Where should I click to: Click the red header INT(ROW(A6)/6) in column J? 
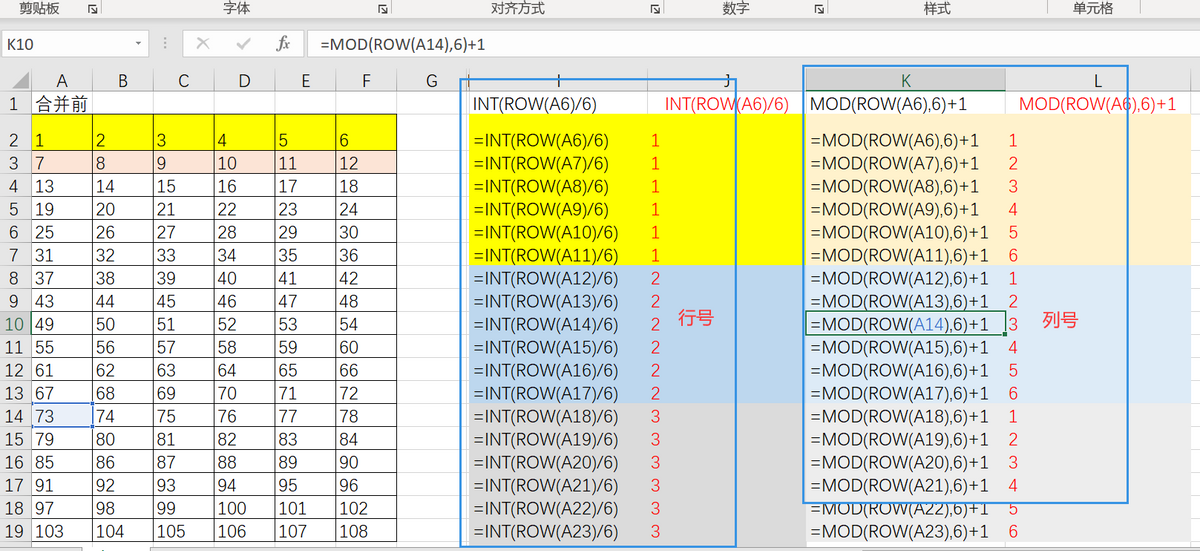point(727,103)
